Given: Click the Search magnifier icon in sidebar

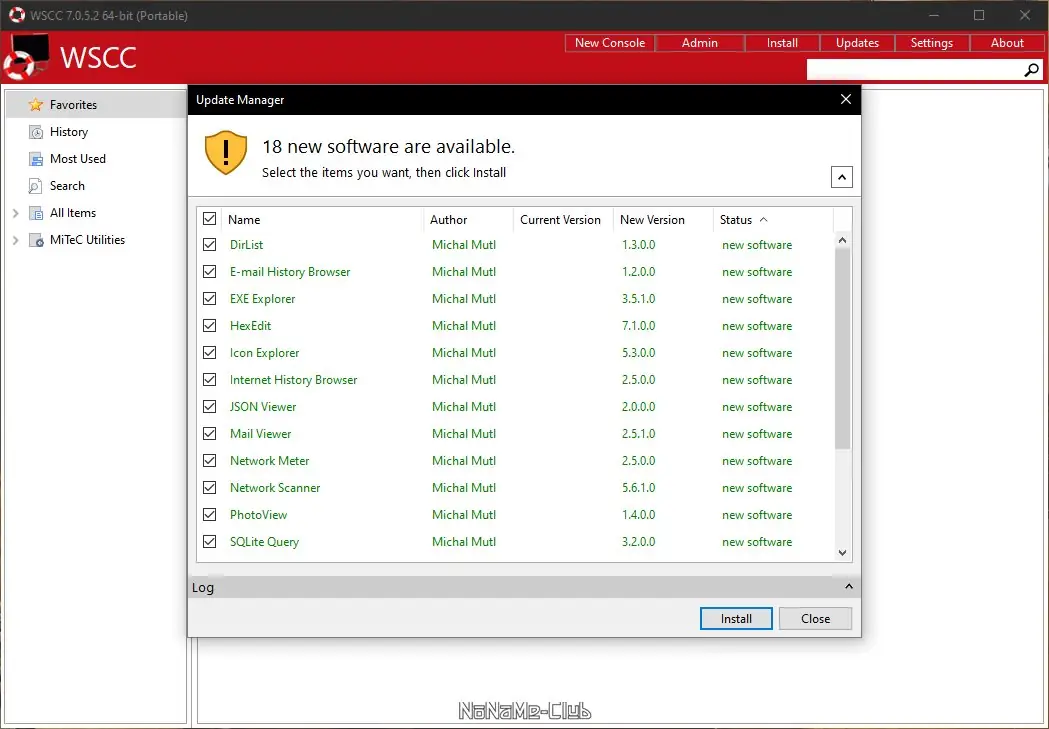Looking at the screenshot, I should (35, 186).
